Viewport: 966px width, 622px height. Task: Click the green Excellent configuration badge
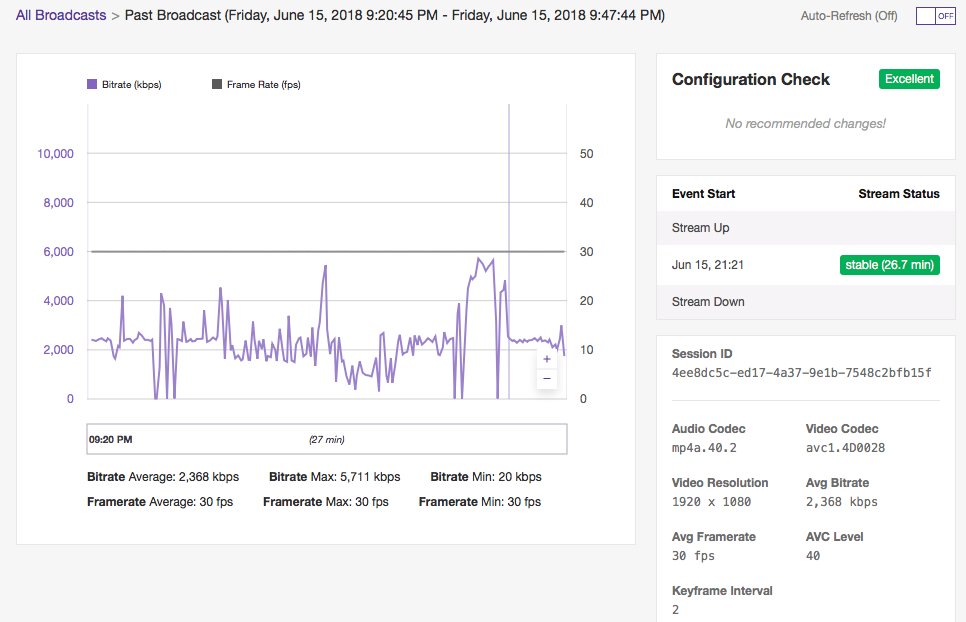[x=909, y=79]
